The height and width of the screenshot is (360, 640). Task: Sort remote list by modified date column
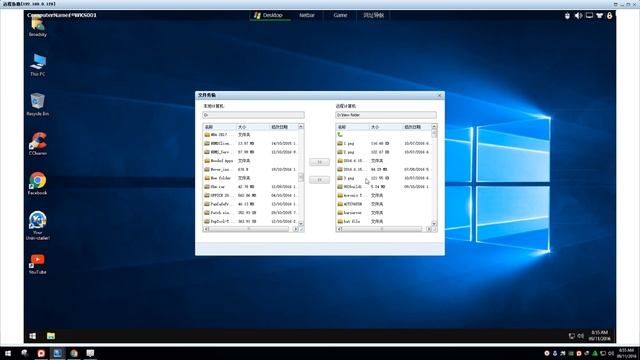pos(416,127)
